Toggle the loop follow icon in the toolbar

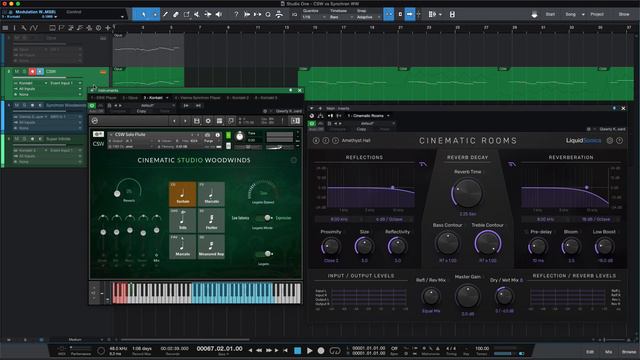coord(268,14)
